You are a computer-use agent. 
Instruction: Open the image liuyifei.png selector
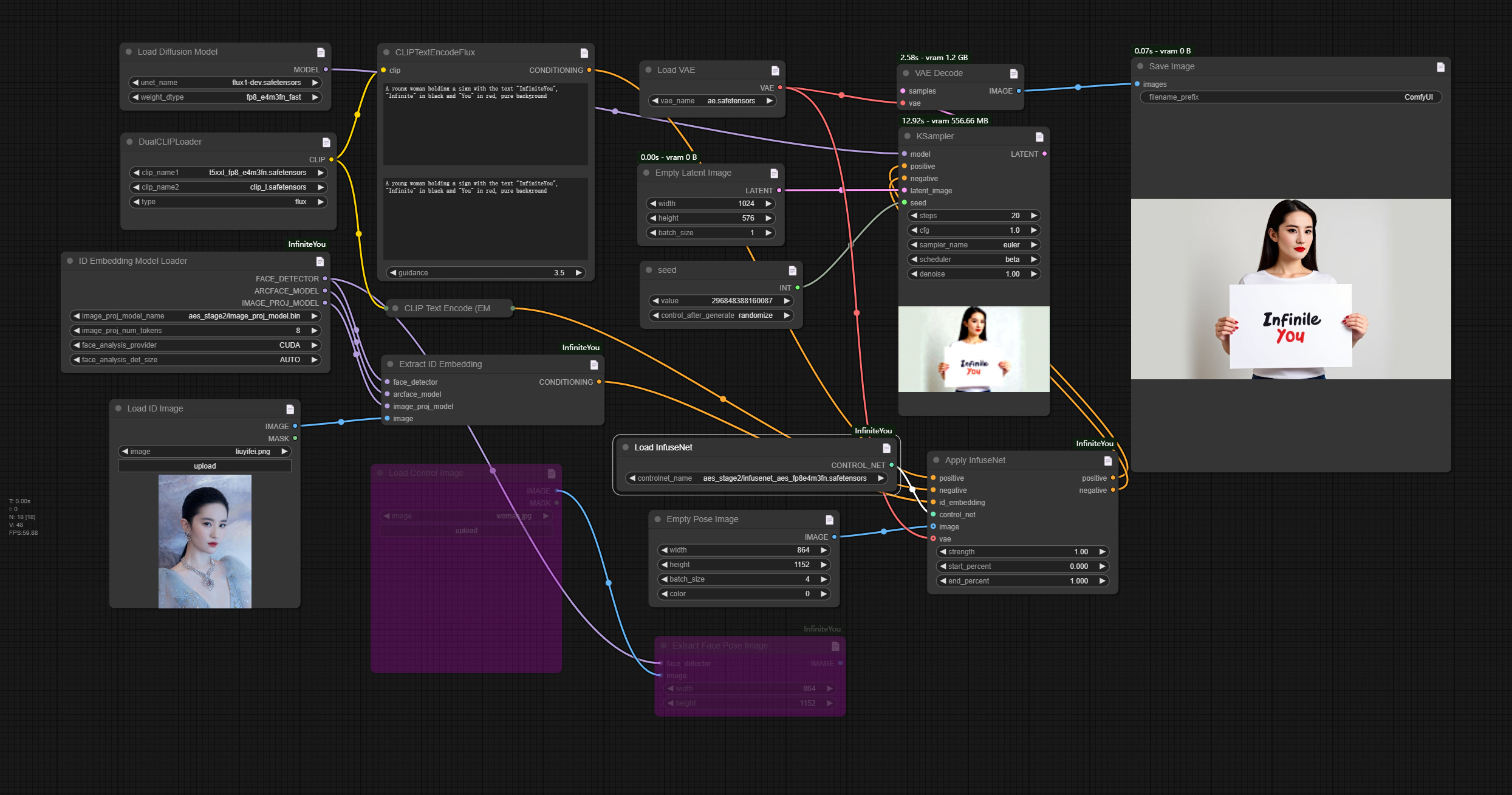[205, 452]
